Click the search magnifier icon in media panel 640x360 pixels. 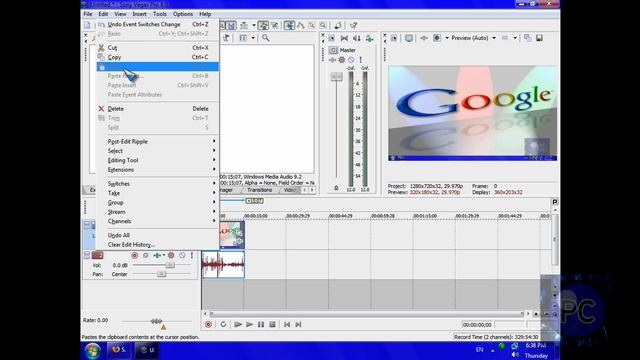tap(266, 38)
